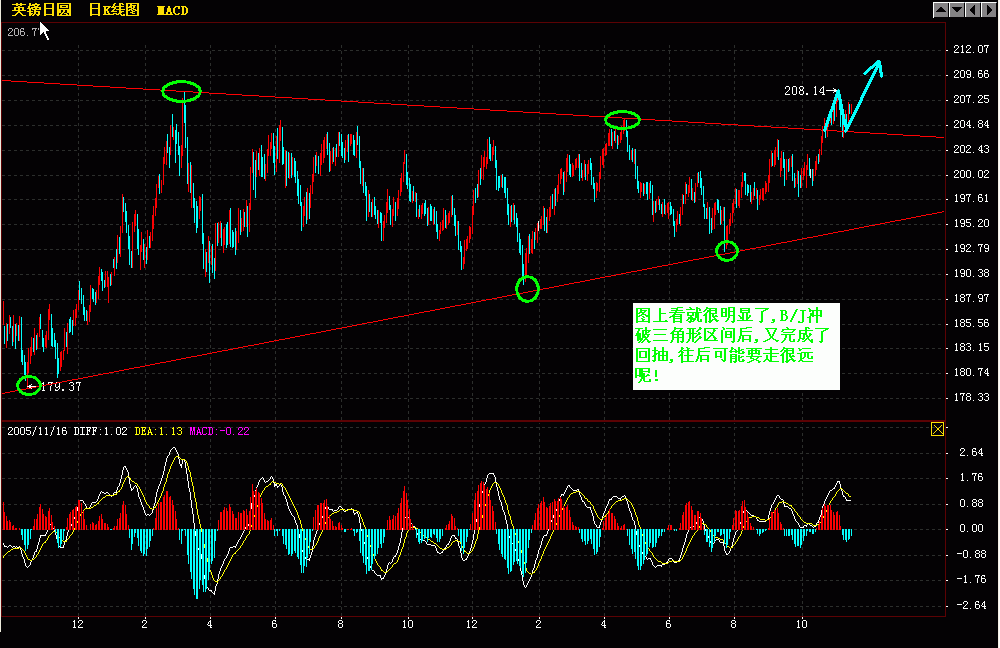
Task: Click the 日K线图 chart type label
Action: 114,10
